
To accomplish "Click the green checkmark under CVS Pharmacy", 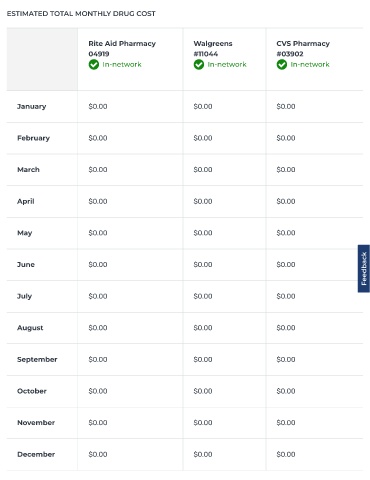I will click(282, 64).
